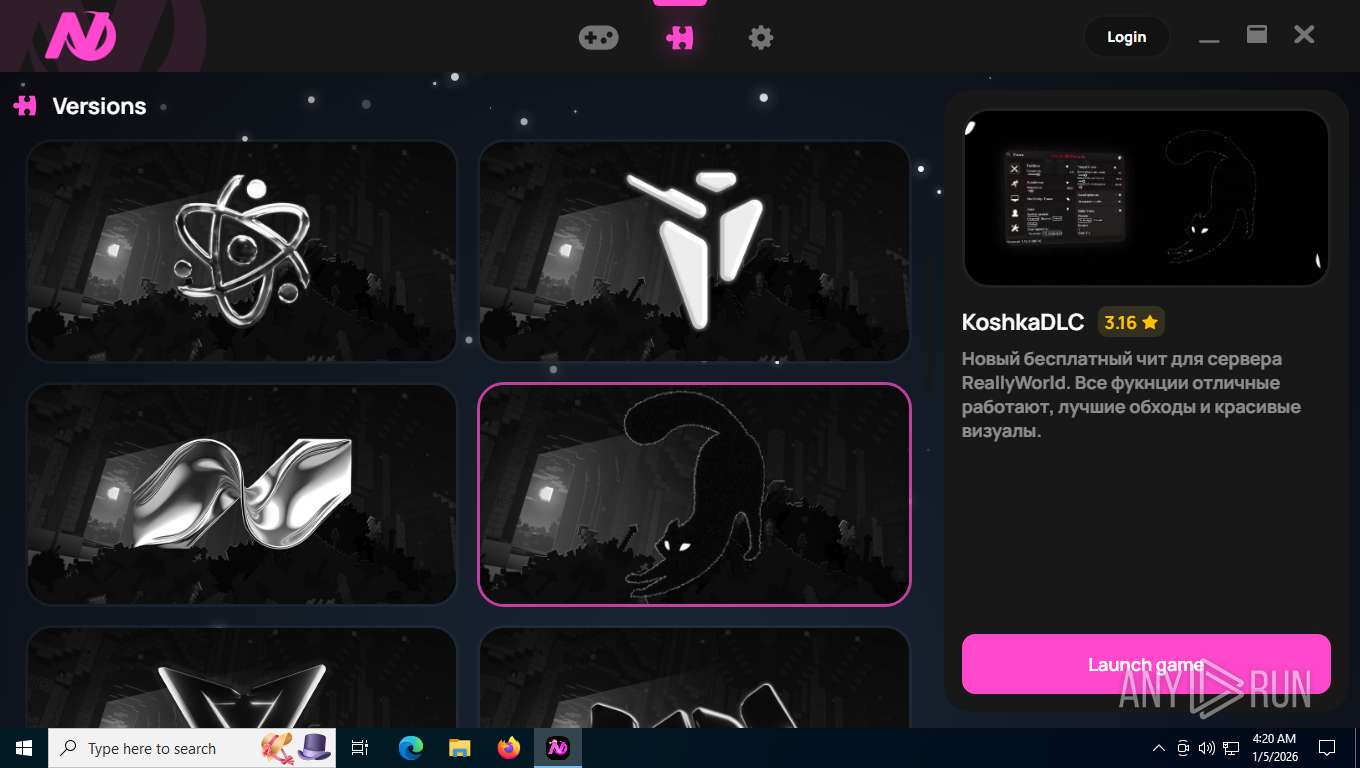Click the 3.16 star rating badge
Image resolution: width=1360 pixels, height=768 pixels.
click(x=1131, y=322)
